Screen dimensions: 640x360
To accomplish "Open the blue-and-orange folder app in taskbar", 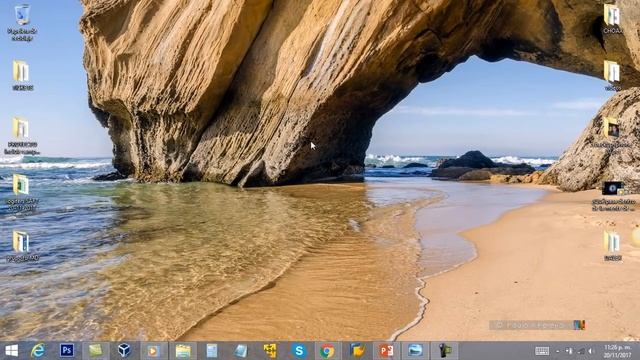I will point(358,351).
